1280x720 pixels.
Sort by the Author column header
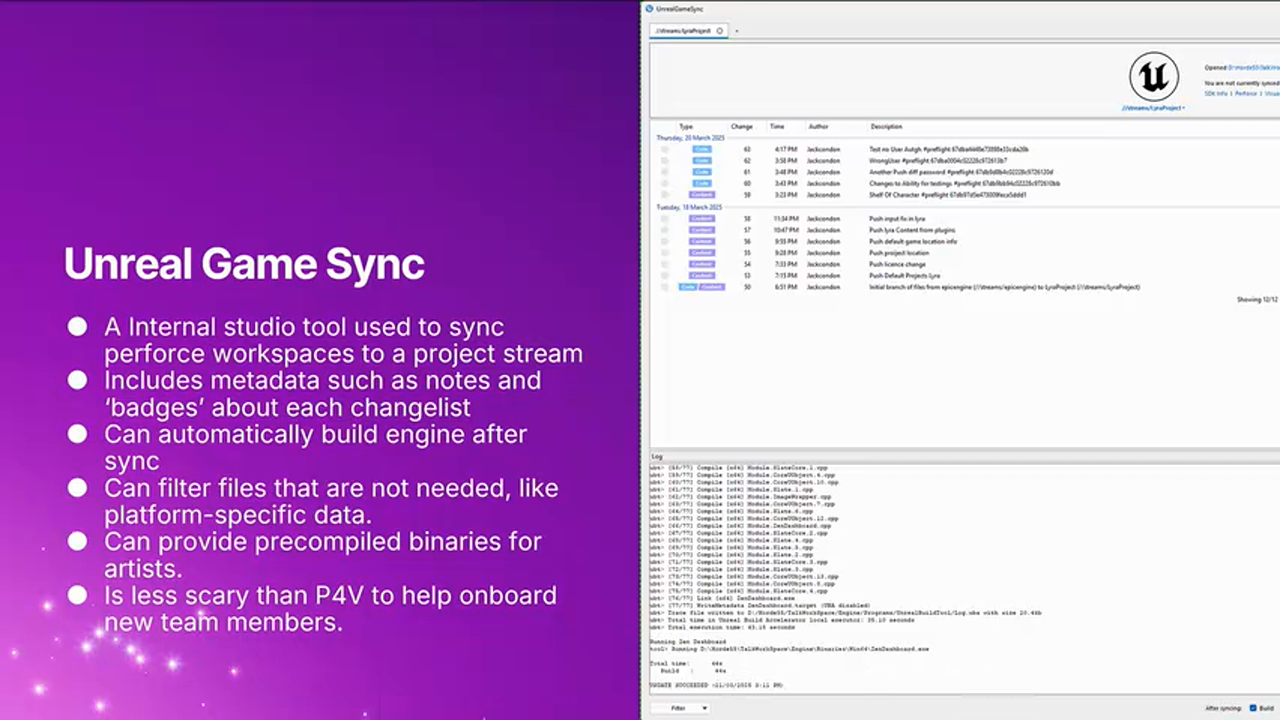click(x=818, y=127)
